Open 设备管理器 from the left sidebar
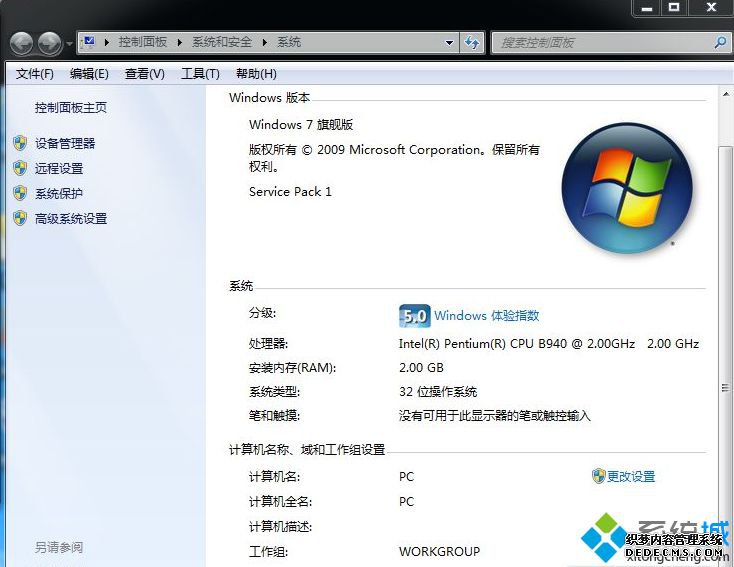 coord(65,143)
